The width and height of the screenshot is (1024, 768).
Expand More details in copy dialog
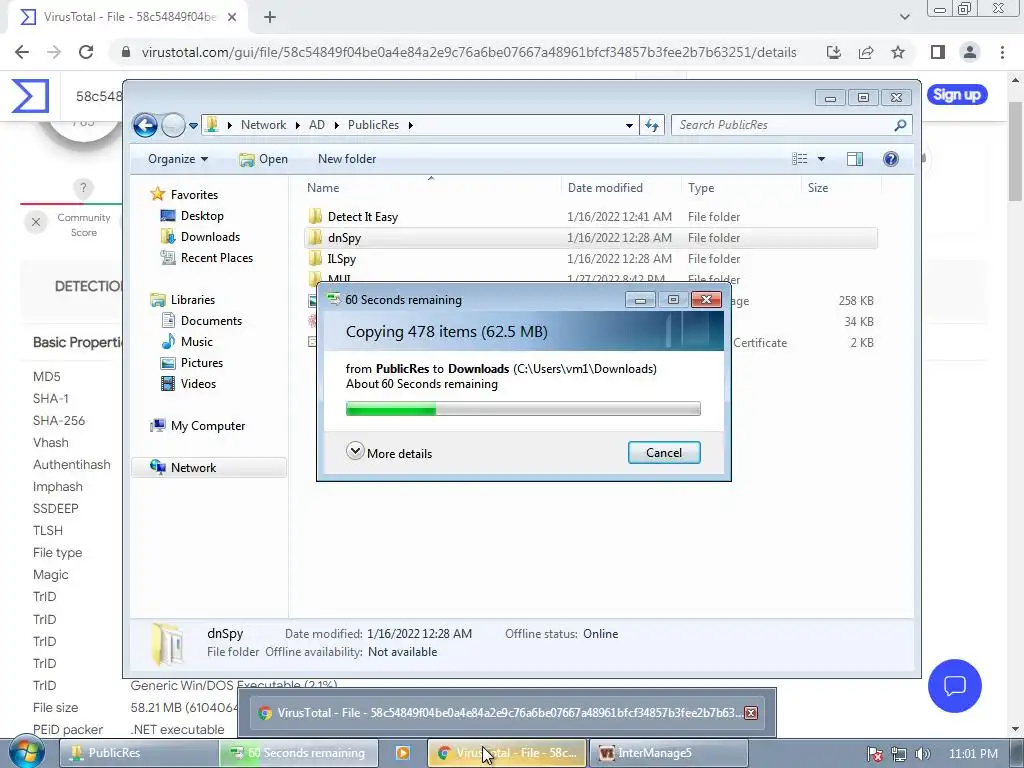click(389, 453)
